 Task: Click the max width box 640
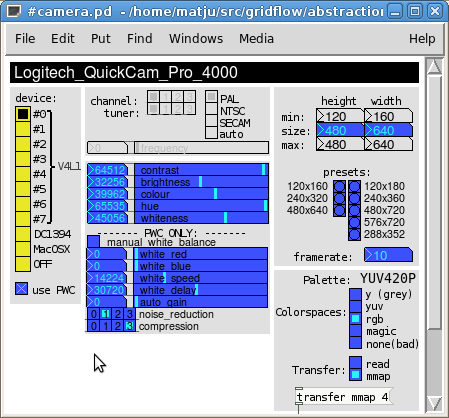click(388, 144)
